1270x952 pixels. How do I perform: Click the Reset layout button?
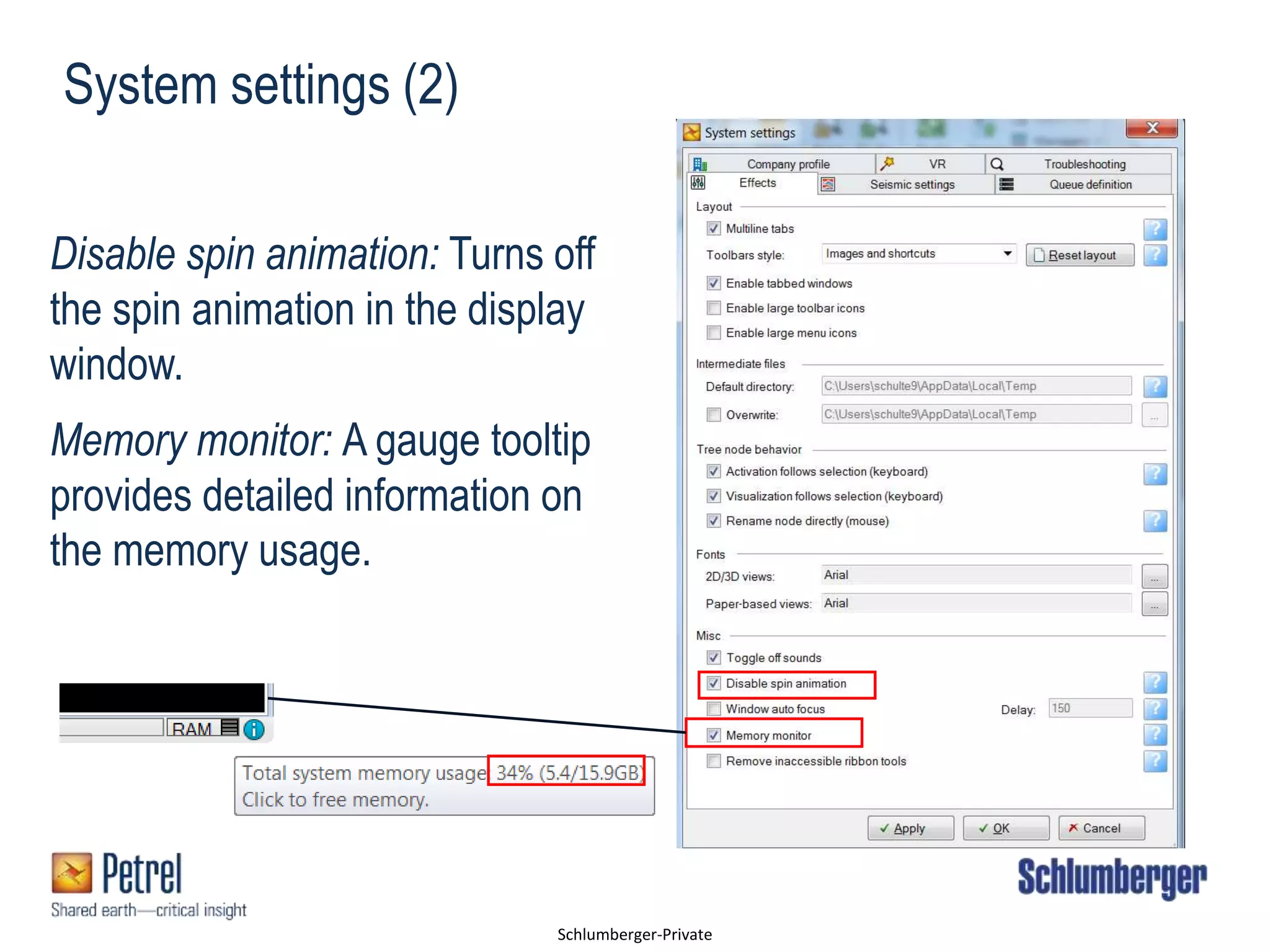[1080, 255]
